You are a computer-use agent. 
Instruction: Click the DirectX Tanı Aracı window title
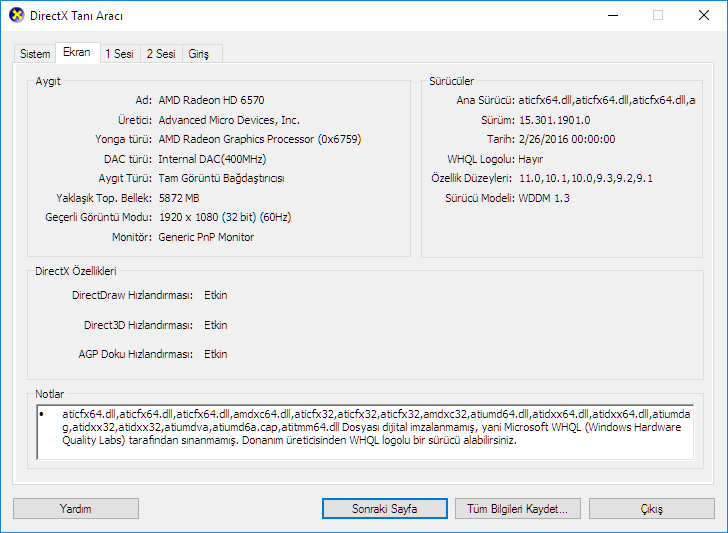coord(77,16)
